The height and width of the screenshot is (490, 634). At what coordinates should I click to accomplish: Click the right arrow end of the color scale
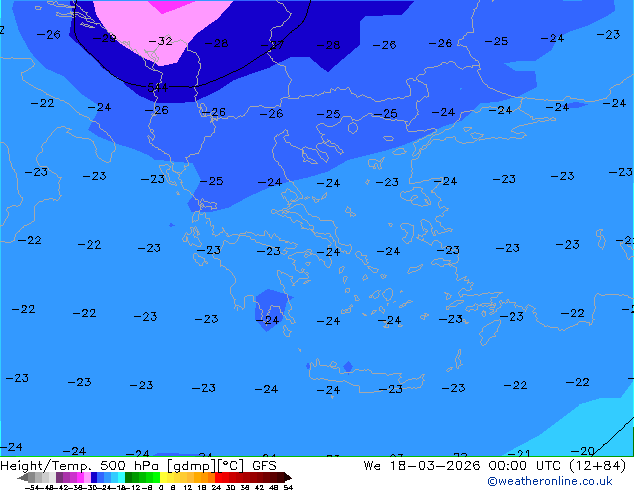pos(288,477)
